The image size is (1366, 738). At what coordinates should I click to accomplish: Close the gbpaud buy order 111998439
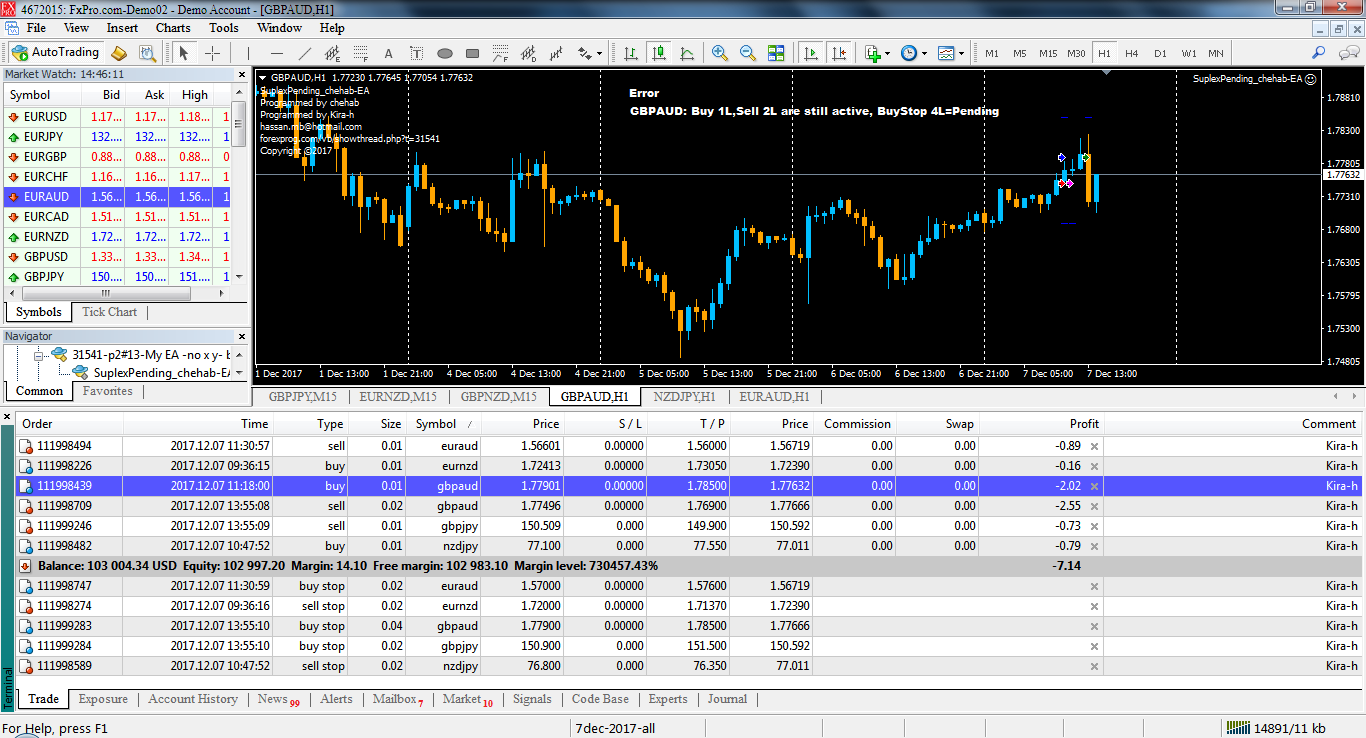click(1094, 486)
